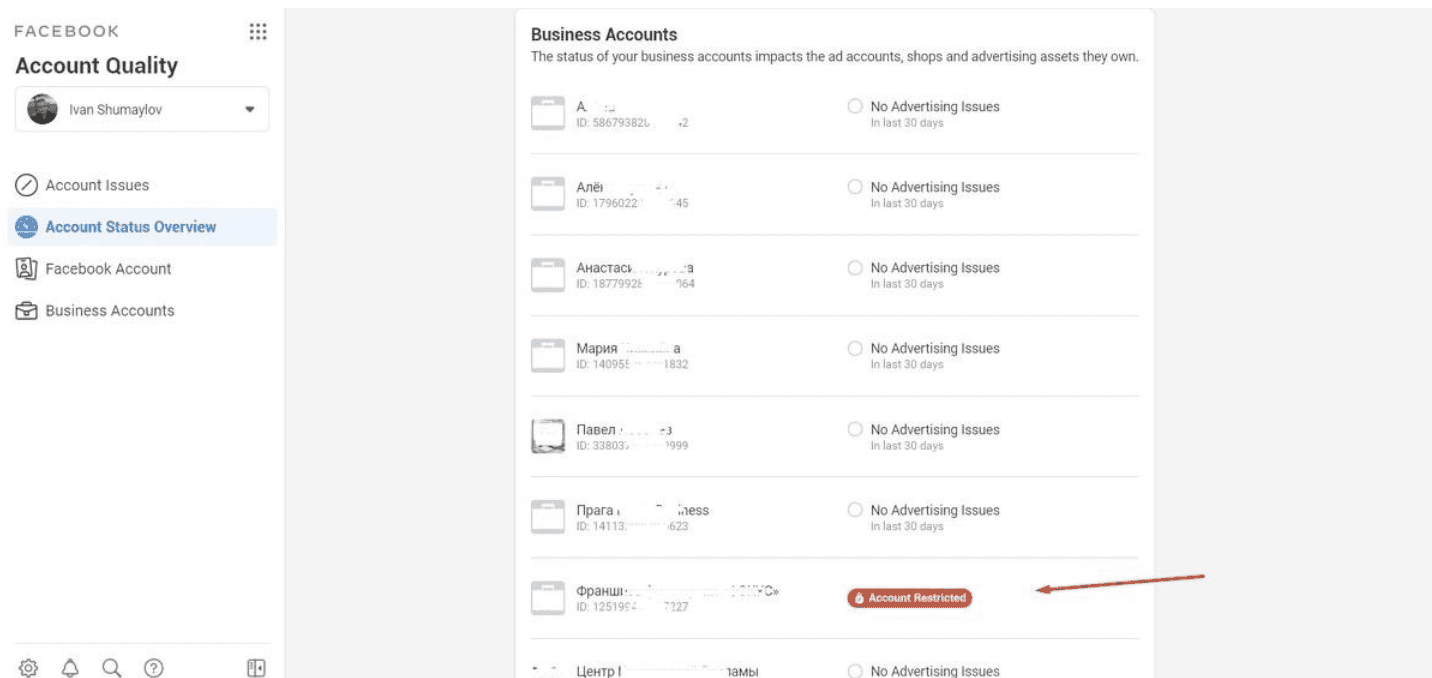Click the status circle in the Анастас row
This screenshot has height=678, width=1432.
point(855,268)
